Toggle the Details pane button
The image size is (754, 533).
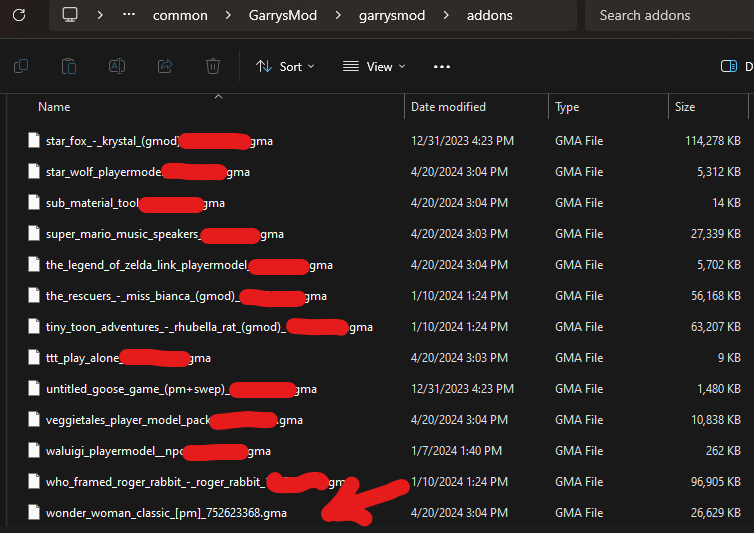737,66
